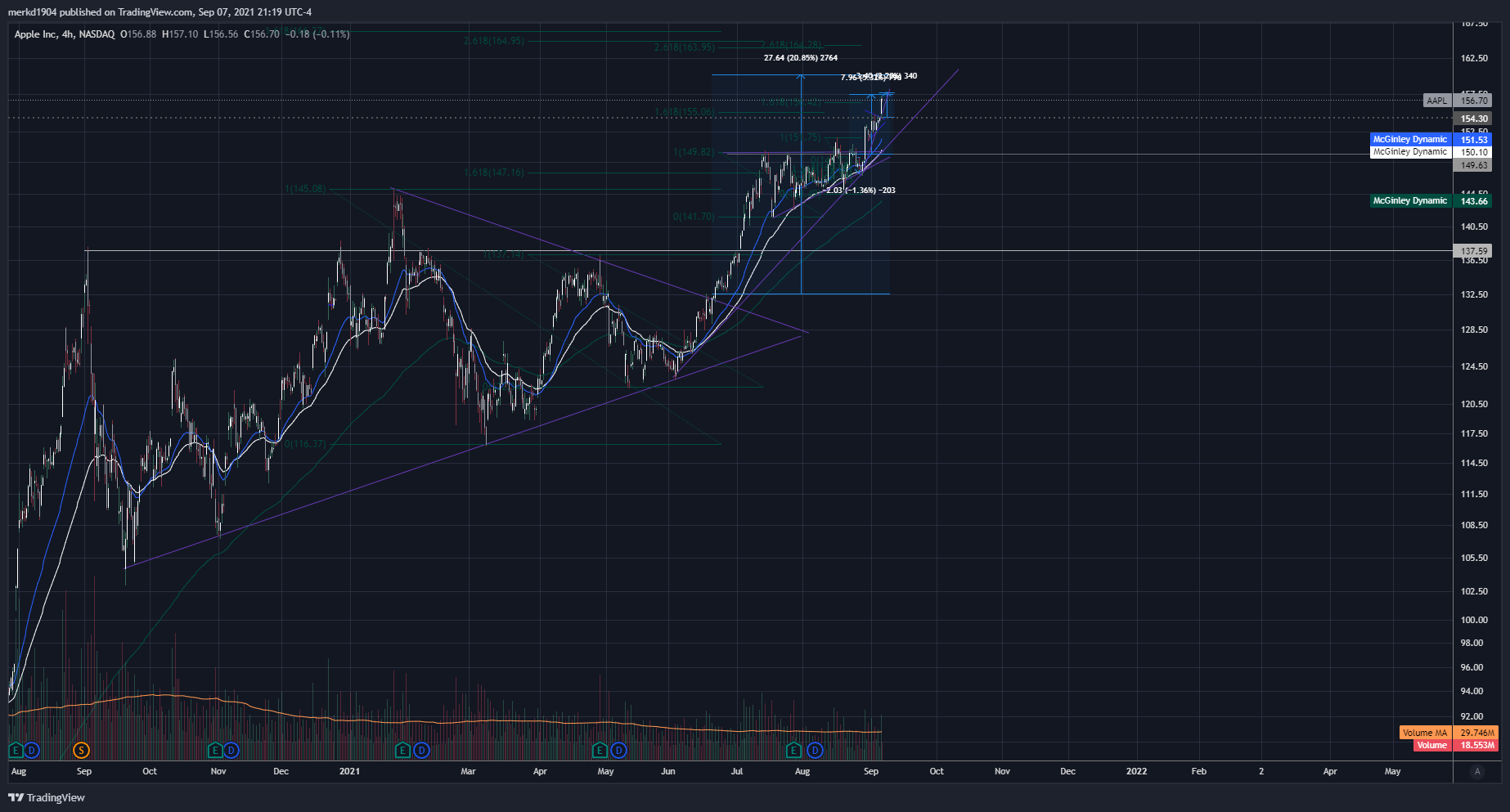Screen dimensions: 1510x812
Task: Click the earnings E marker below August 2020
Action: 15,750
